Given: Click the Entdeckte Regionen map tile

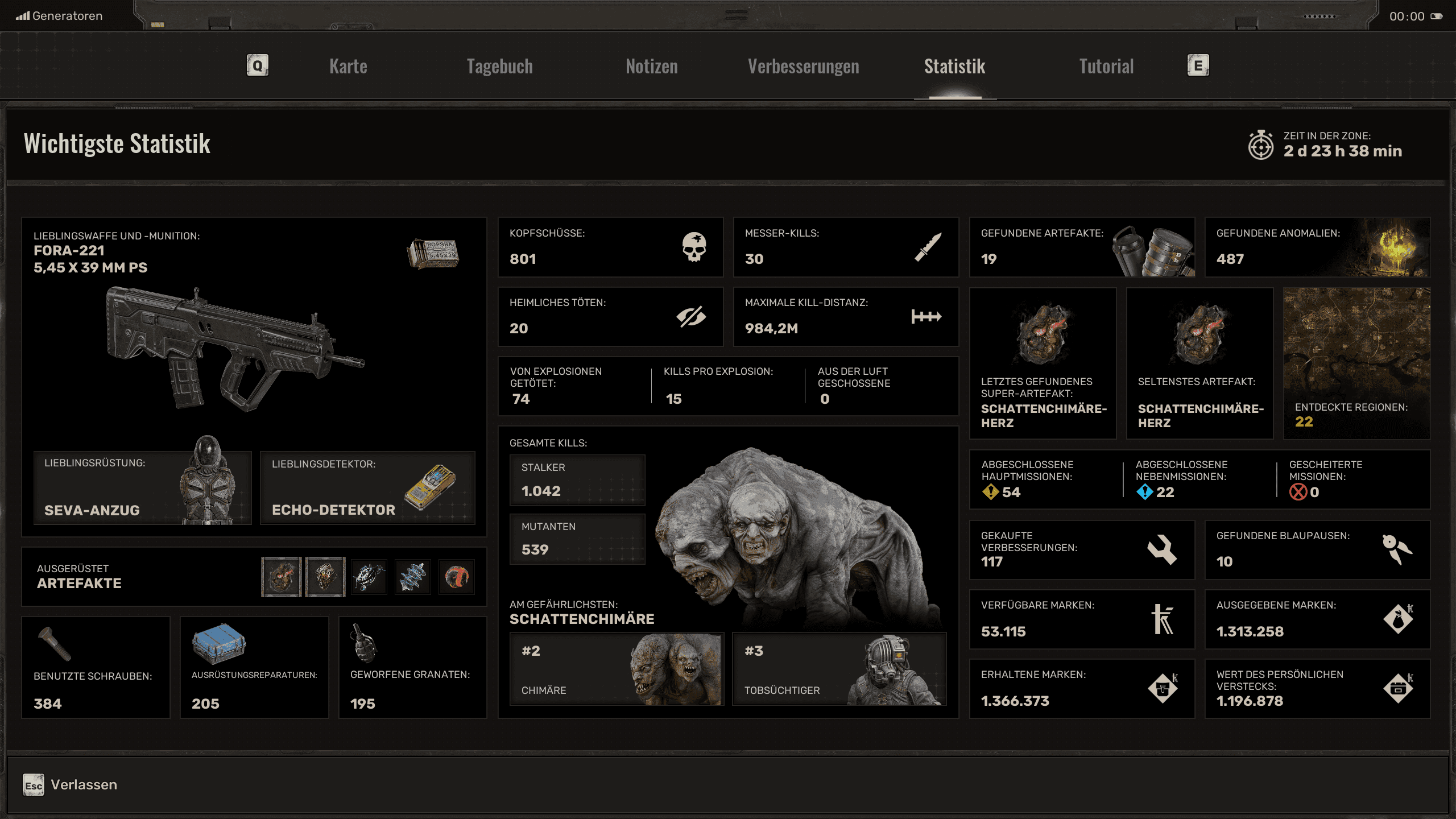Looking at the screenshot, I should tap(1356, 363).
